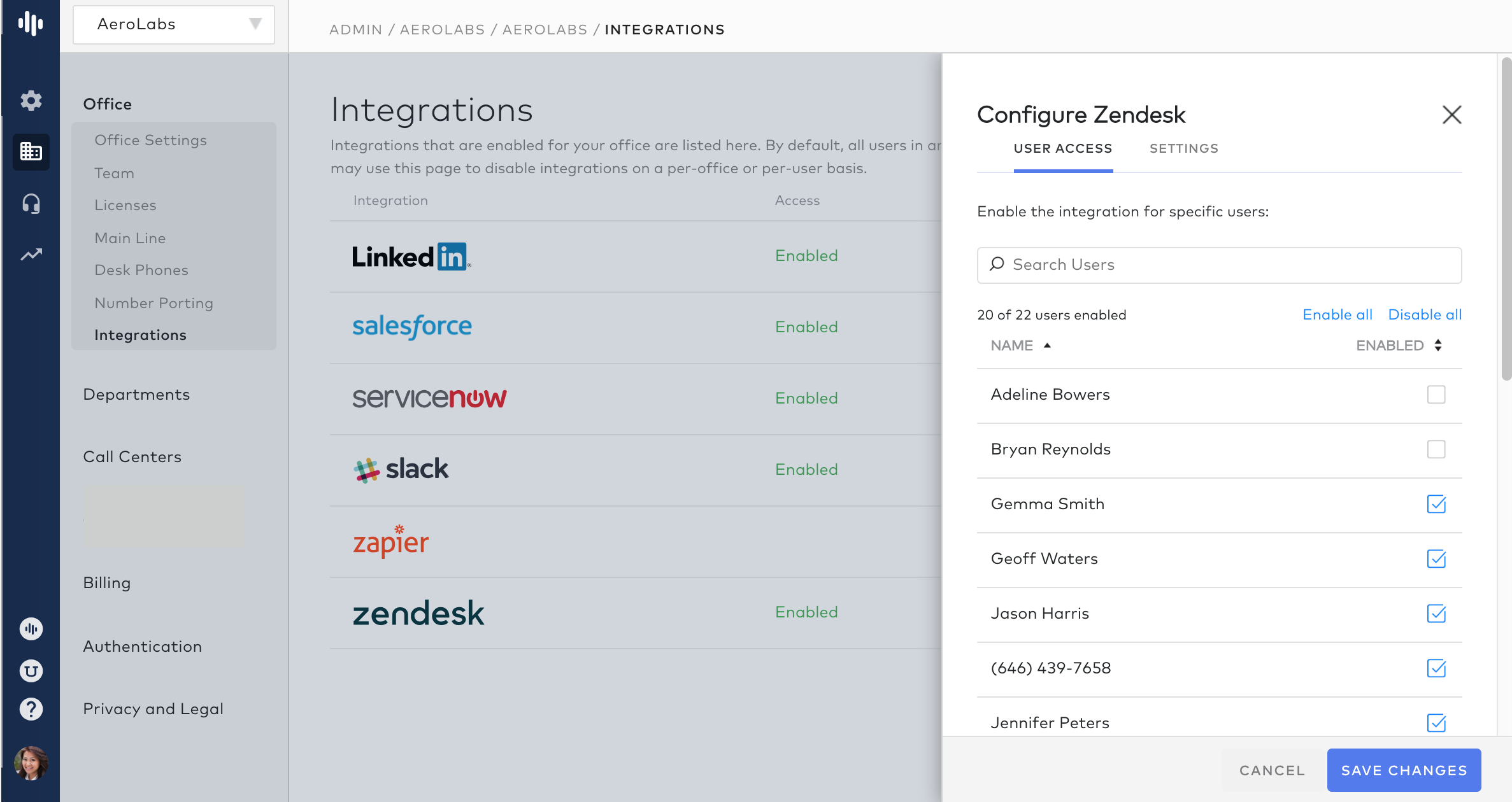Click the Zendesk Enabled status
The width and height of the screenshot is (1512, 802).
coord(806,612)
